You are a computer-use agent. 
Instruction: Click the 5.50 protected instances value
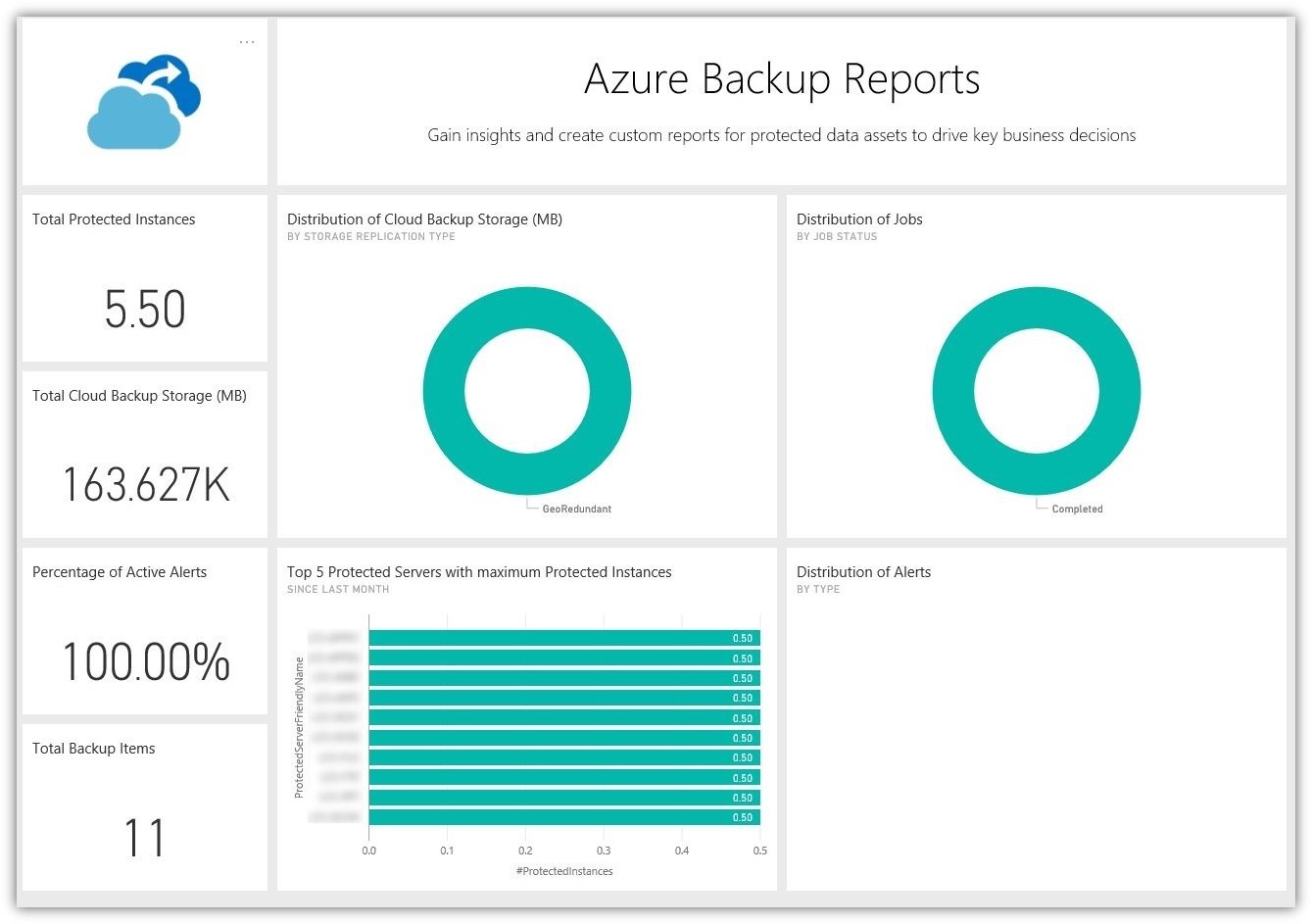coord(145,310)
